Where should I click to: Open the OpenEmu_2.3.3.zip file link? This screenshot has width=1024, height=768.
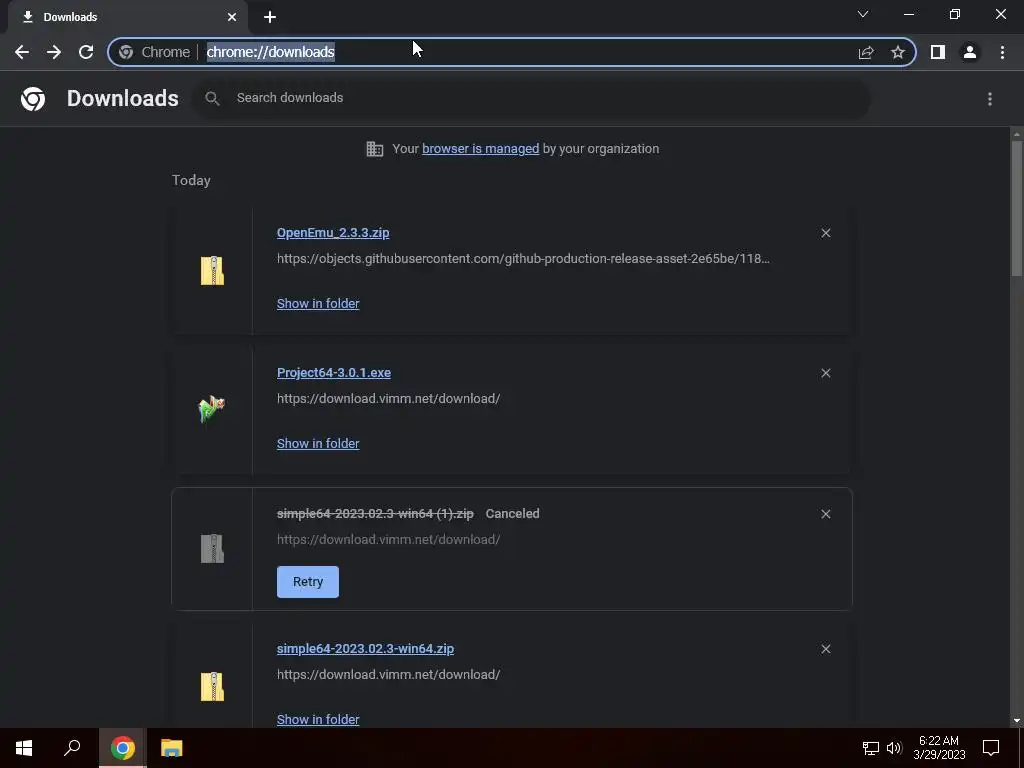333,232
